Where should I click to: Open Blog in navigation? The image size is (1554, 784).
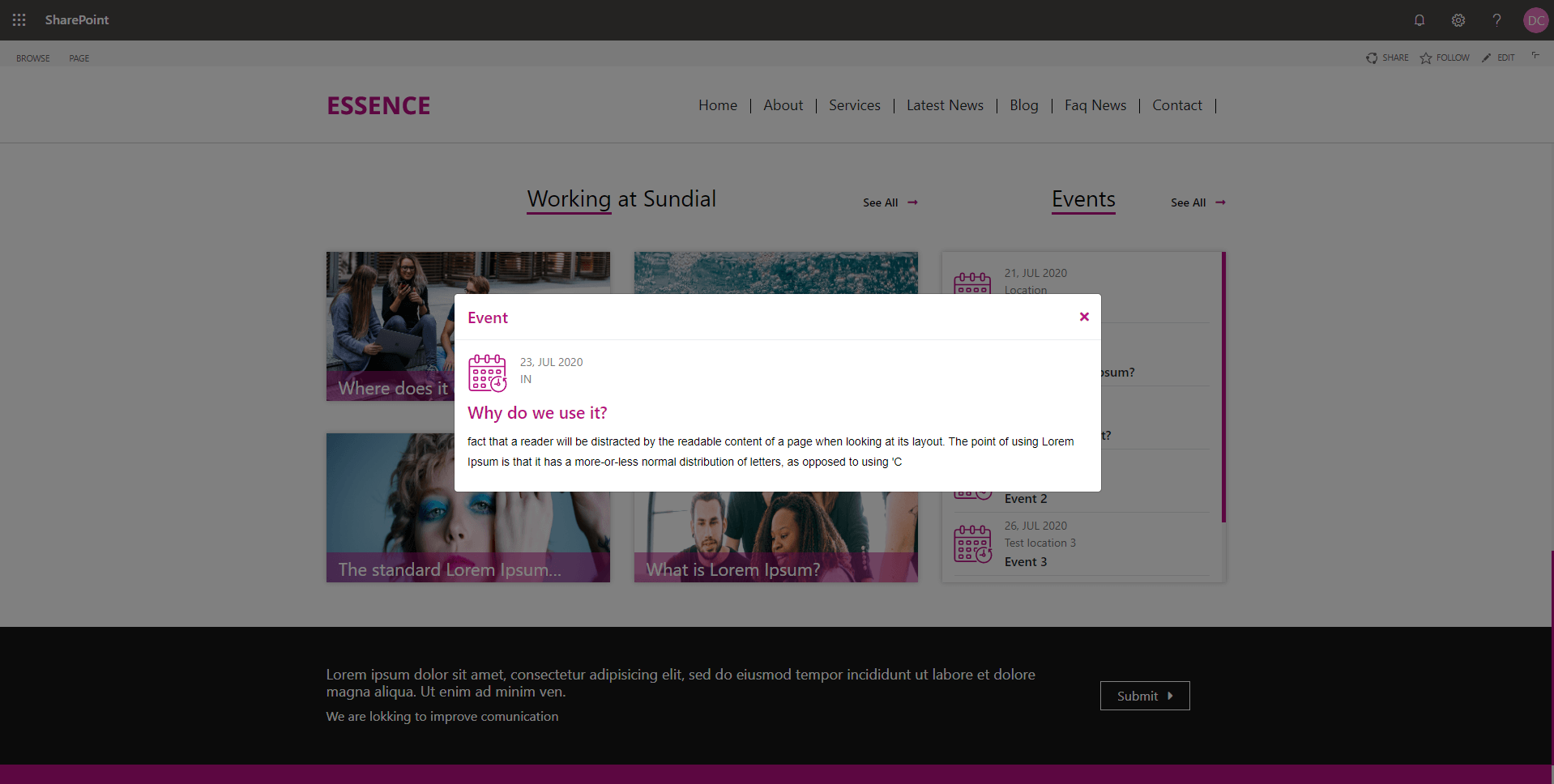pos(1024,105)
